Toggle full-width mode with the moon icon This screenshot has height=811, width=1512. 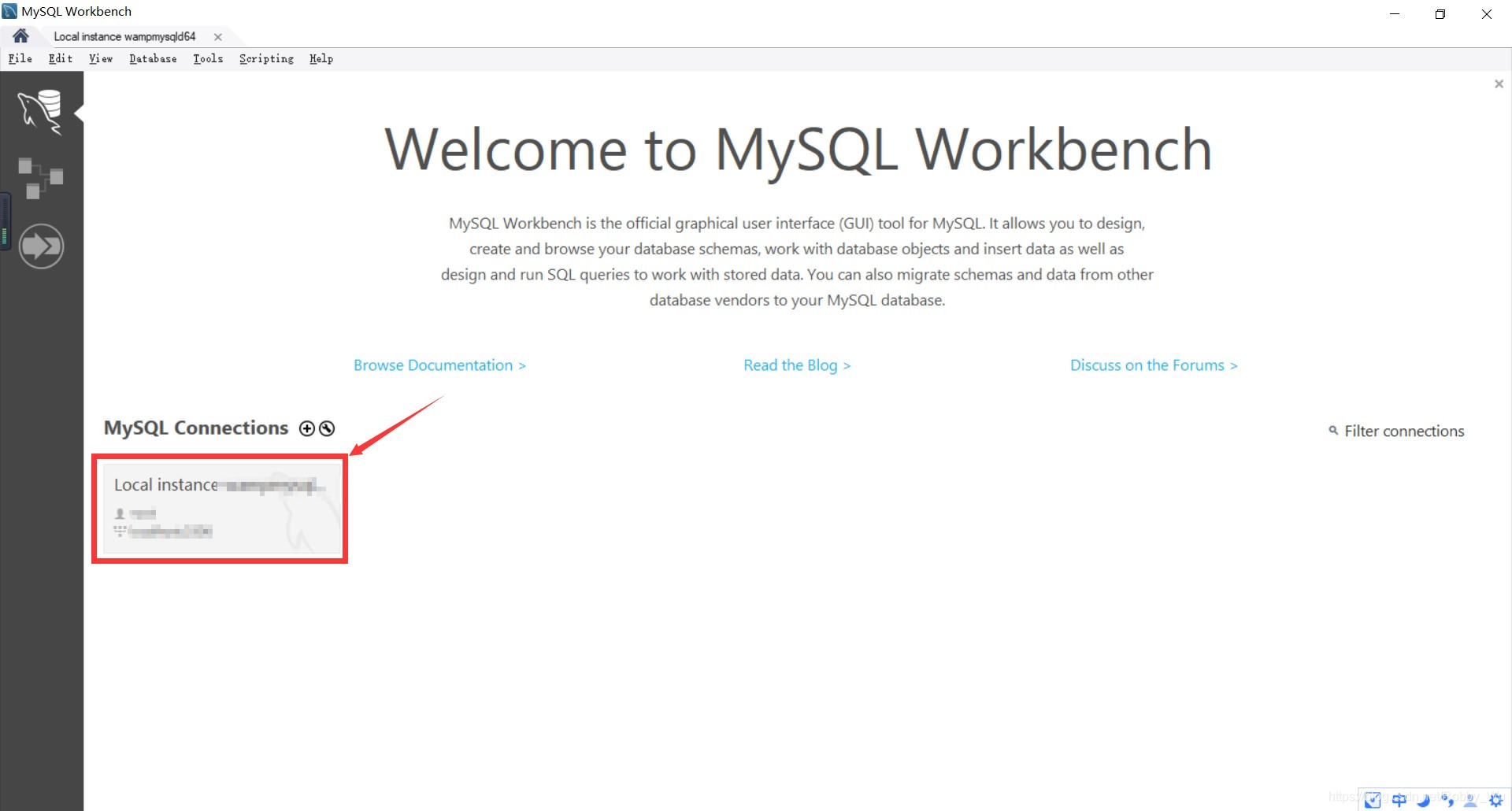(x=1424, y=800)
